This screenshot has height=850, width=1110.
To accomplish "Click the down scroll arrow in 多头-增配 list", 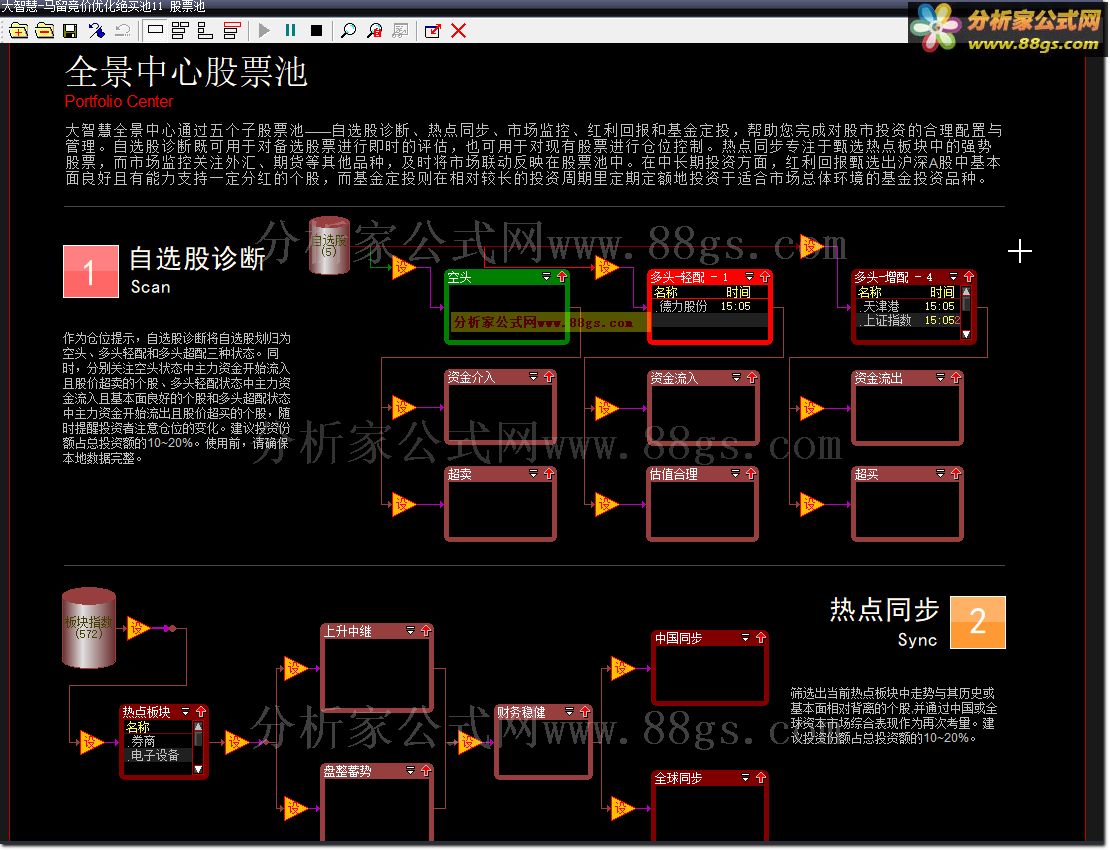I will [966, 334].
